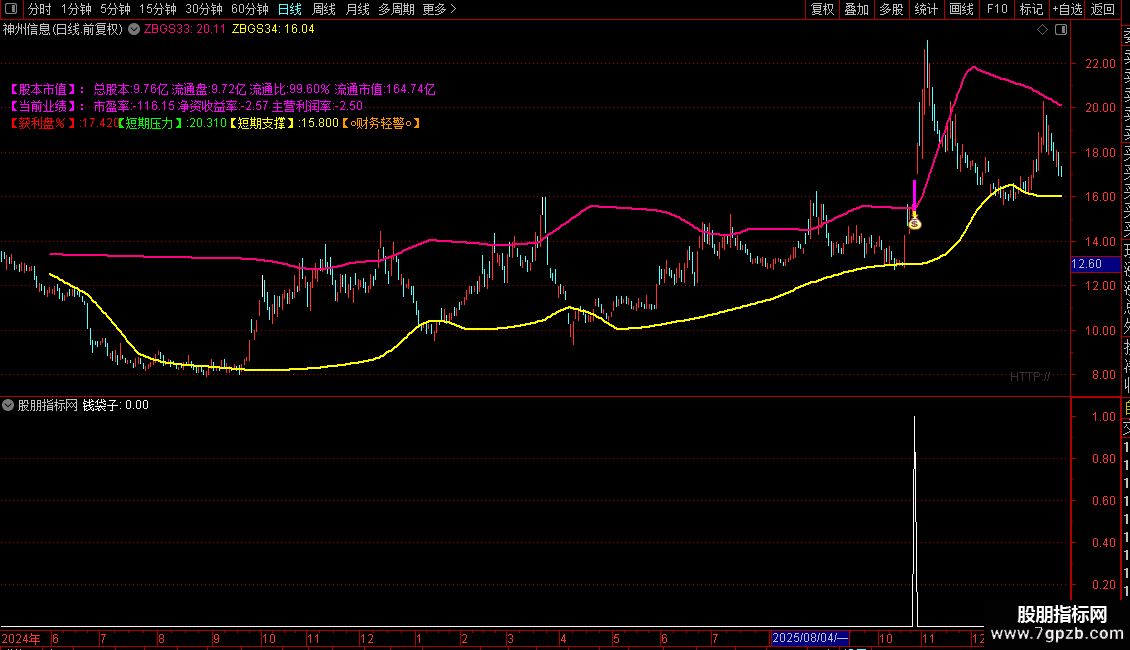Click the ZBGS33: 20.11 indicator value

[x=184, y=29]
